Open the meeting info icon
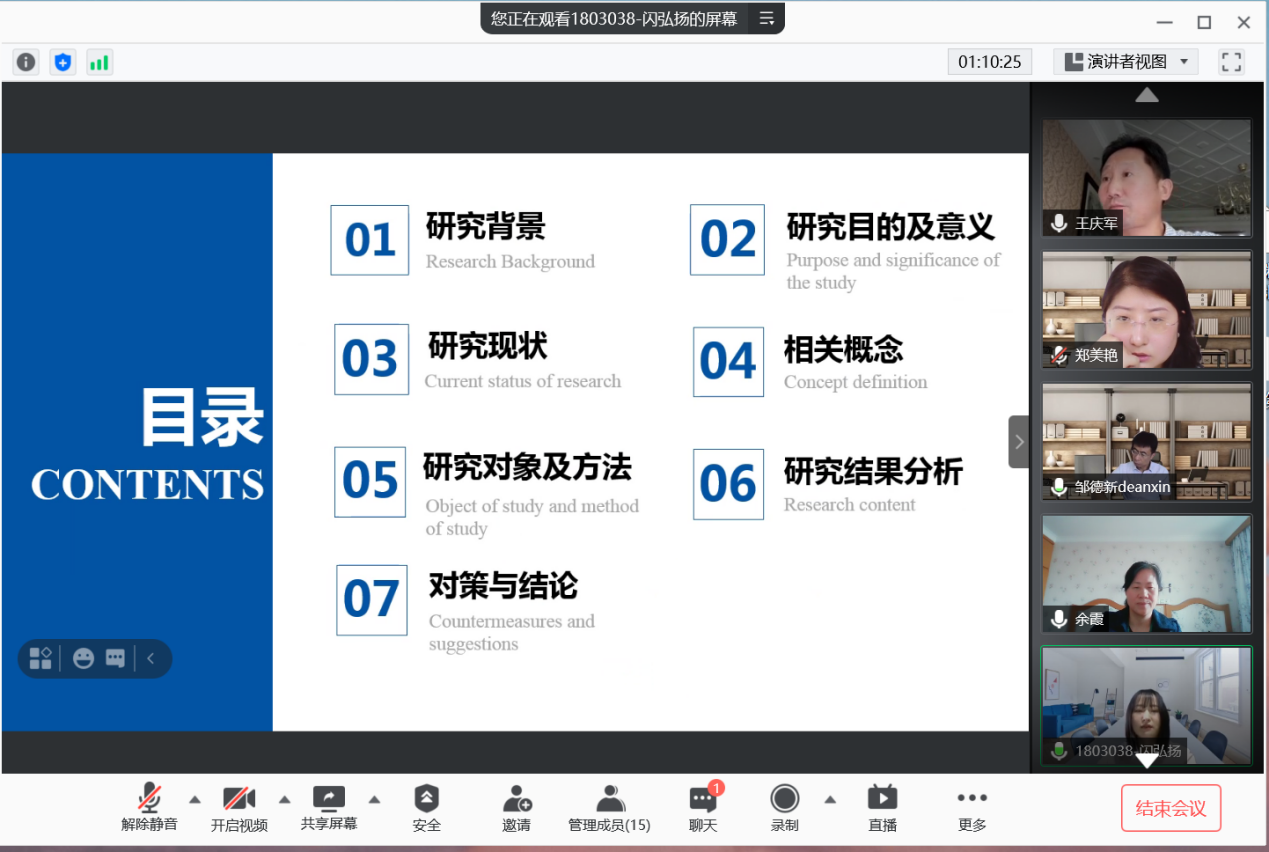The height and width of the screenshot is (852, 1269). 26,62
